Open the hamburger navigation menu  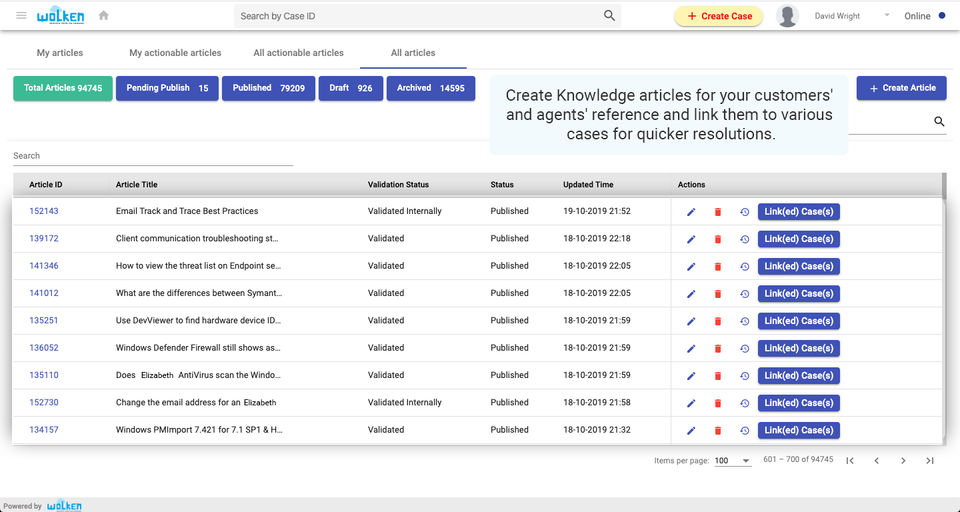21,15
